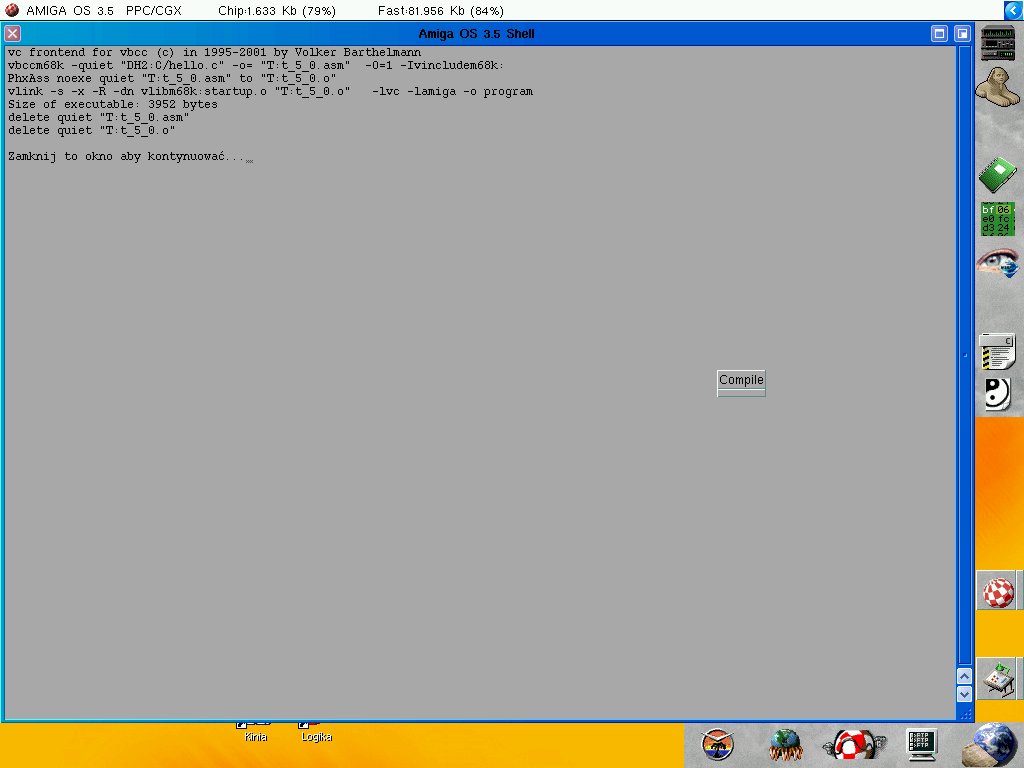Click the shell window resize gadget
This screenshot has height=768, width=1024.
coord(964,713)
